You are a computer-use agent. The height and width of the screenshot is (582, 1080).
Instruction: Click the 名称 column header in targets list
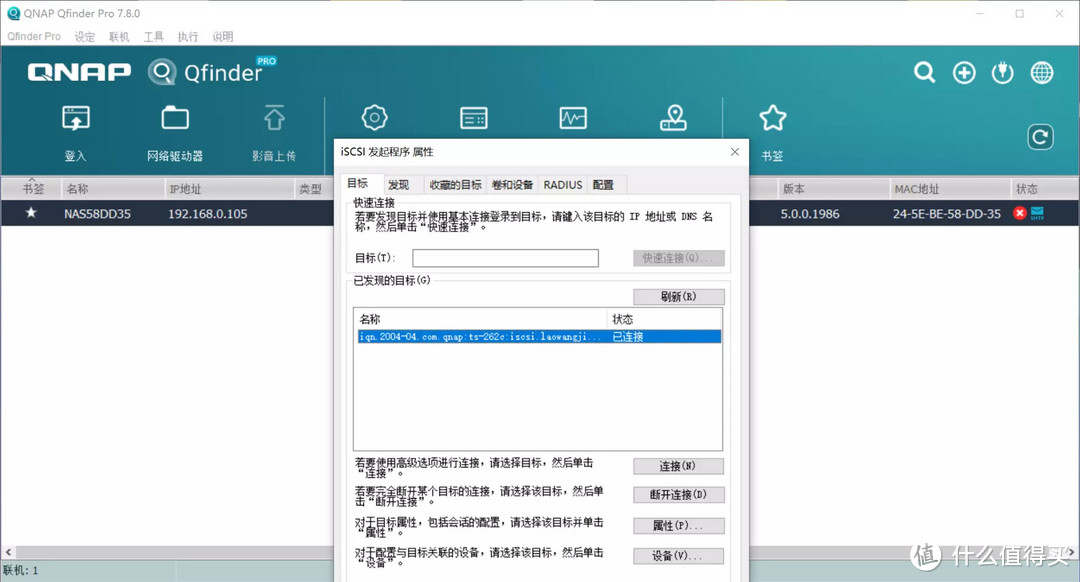pos(481,319)
